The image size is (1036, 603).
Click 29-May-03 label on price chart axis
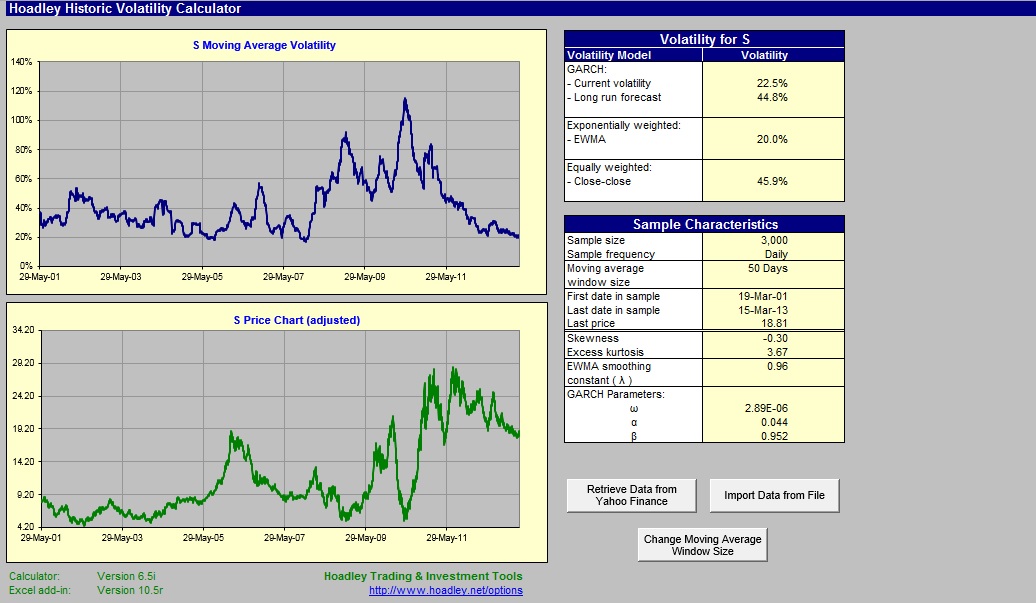[122, 538]
